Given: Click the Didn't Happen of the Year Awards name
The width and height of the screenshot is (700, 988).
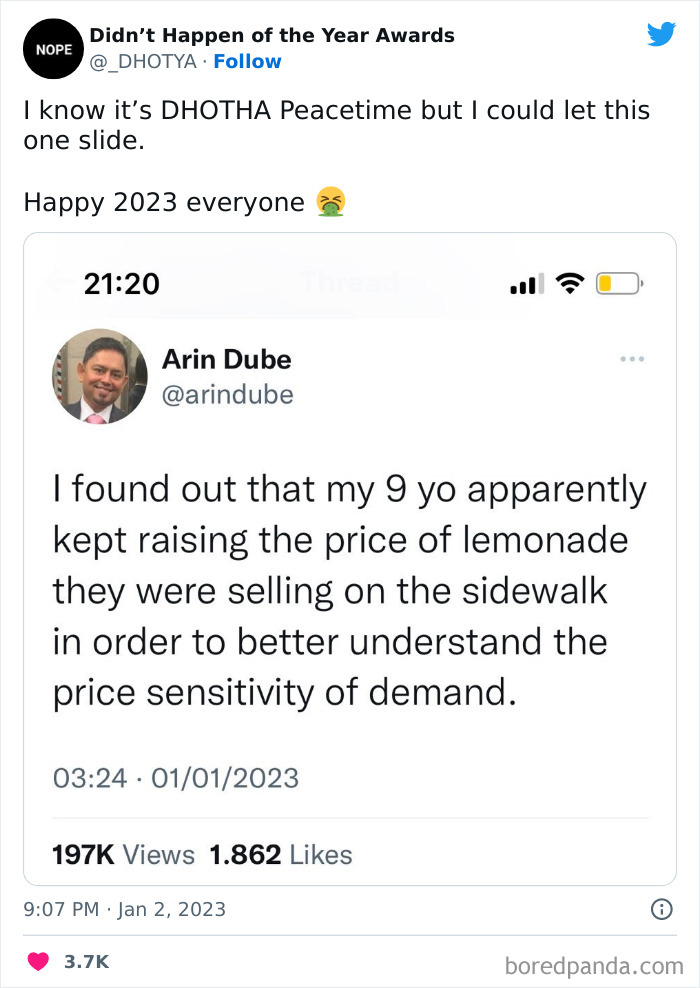Looking at the screenshot, I should [x=272, y=36].
